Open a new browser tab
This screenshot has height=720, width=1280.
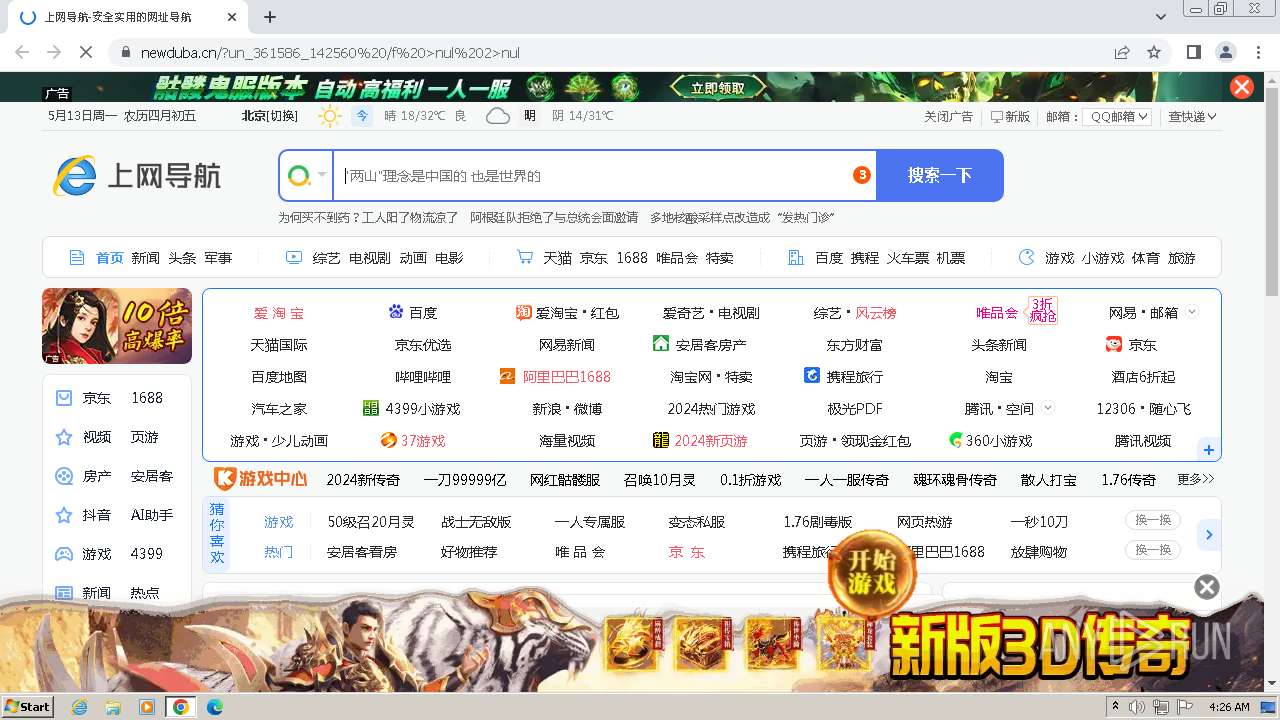coord(270,17)
